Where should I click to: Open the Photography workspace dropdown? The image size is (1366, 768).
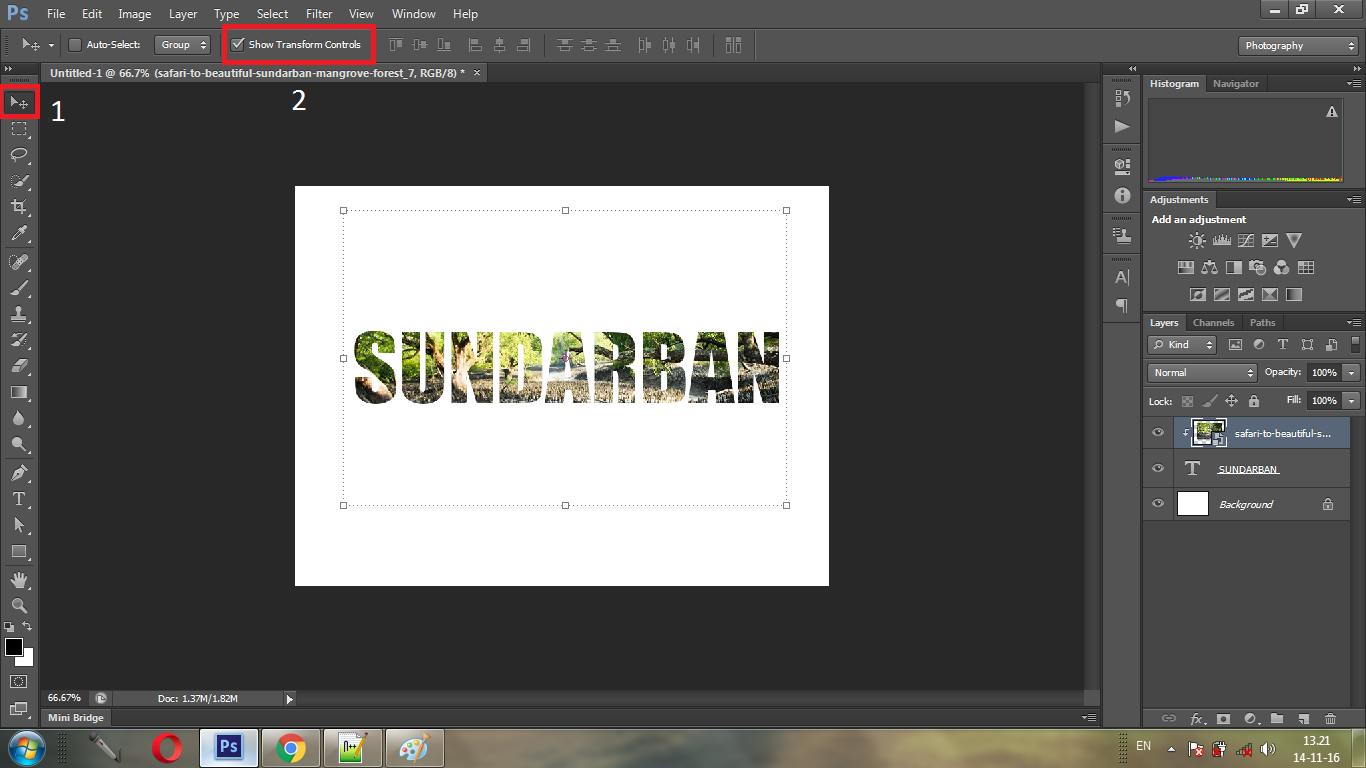click(x=1297, y=46)
